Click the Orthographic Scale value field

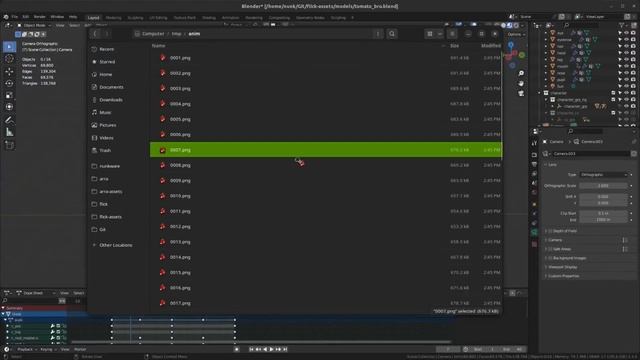(x=603, y=186)
